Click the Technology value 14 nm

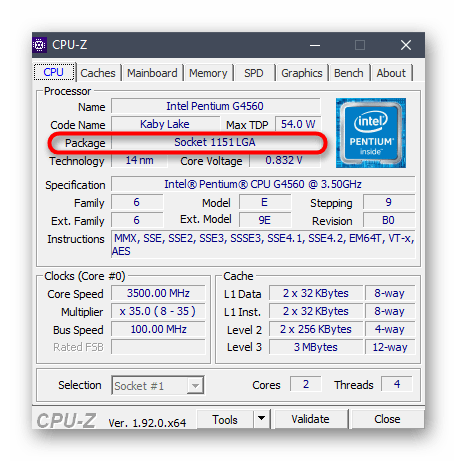[139, 160]
